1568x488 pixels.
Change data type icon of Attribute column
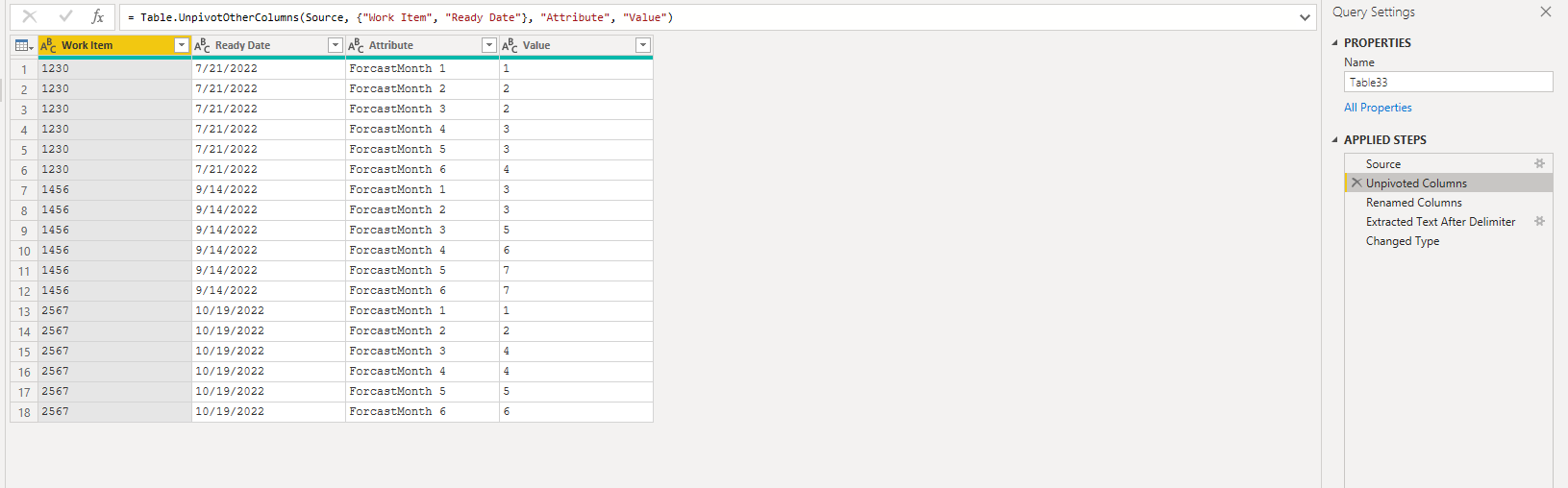click(x=356, y=45)
